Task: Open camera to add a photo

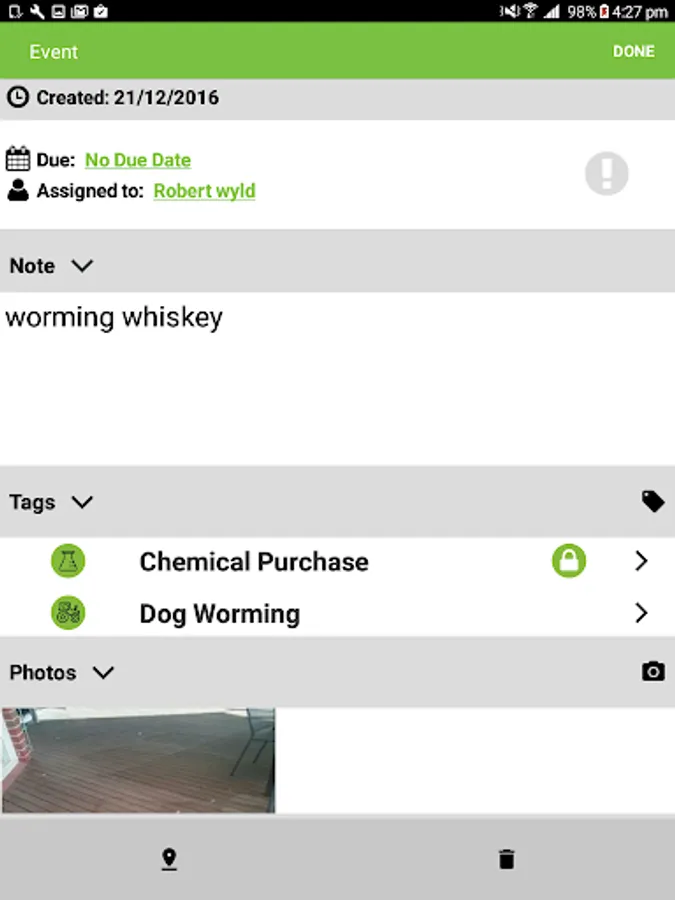Action: [653, 672]
